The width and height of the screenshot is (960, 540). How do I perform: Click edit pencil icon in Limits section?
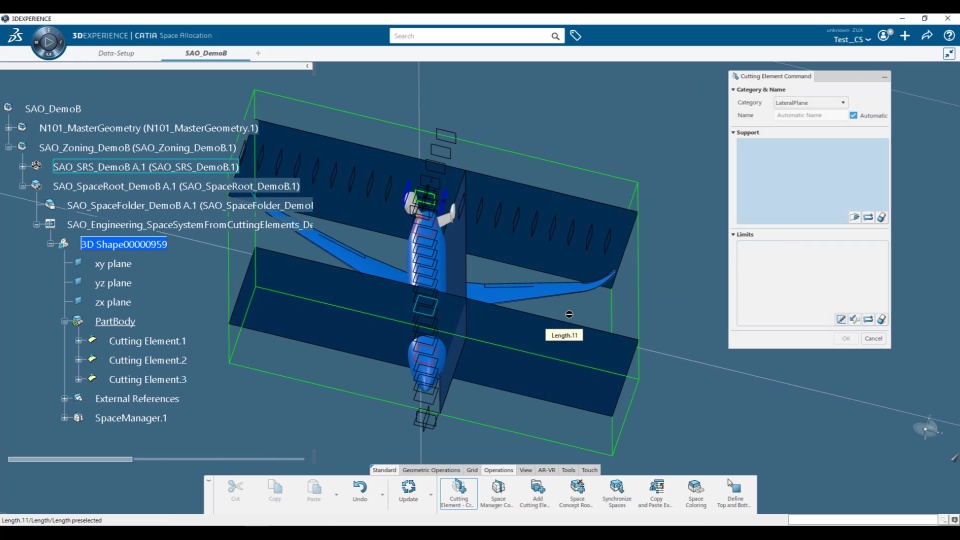click(x=841, y=320)
